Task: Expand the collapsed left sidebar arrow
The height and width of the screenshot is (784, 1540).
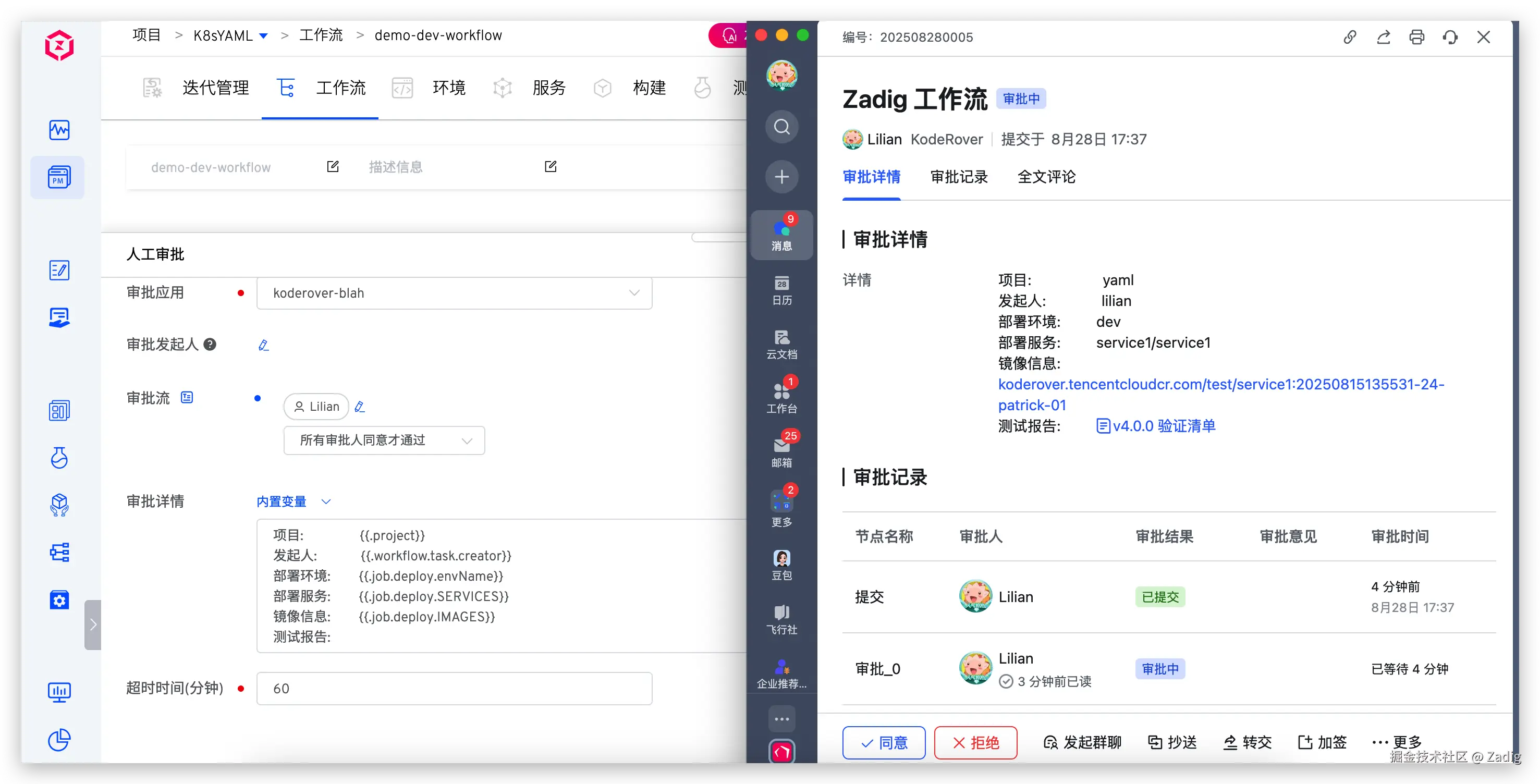Action: coord(93,625)
